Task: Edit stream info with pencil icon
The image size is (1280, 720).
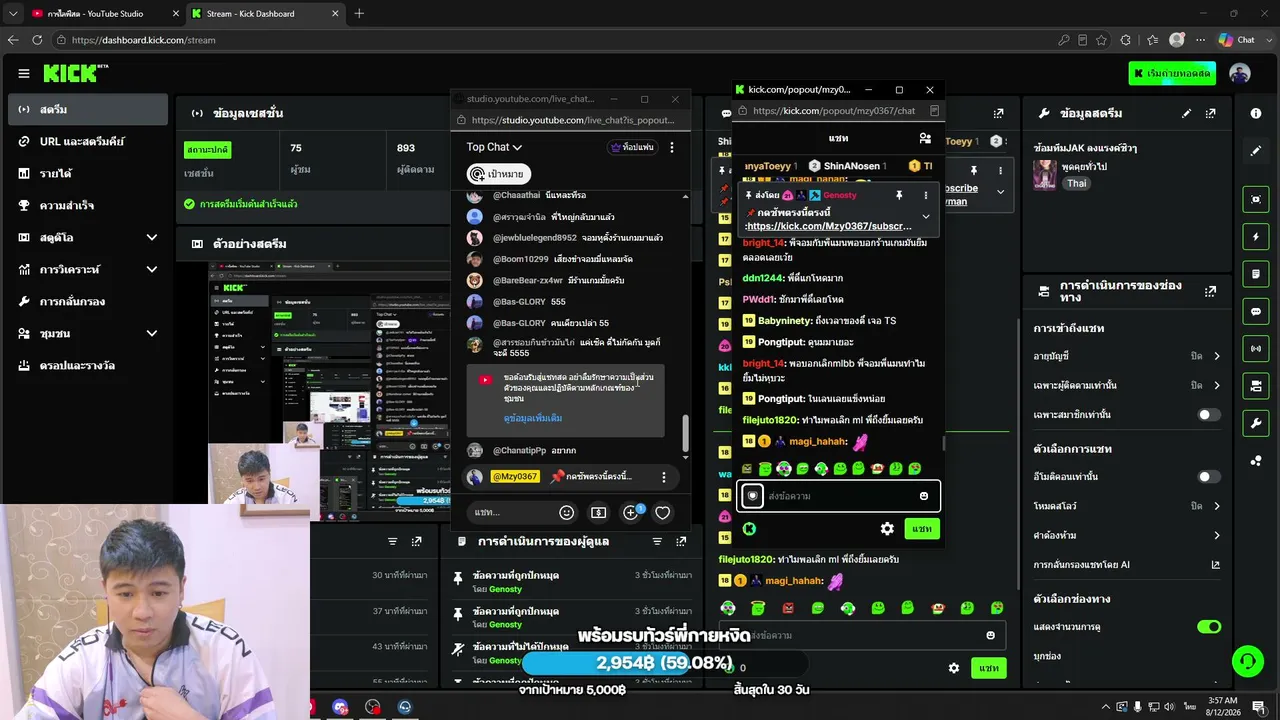Action: click(1187, 113)
